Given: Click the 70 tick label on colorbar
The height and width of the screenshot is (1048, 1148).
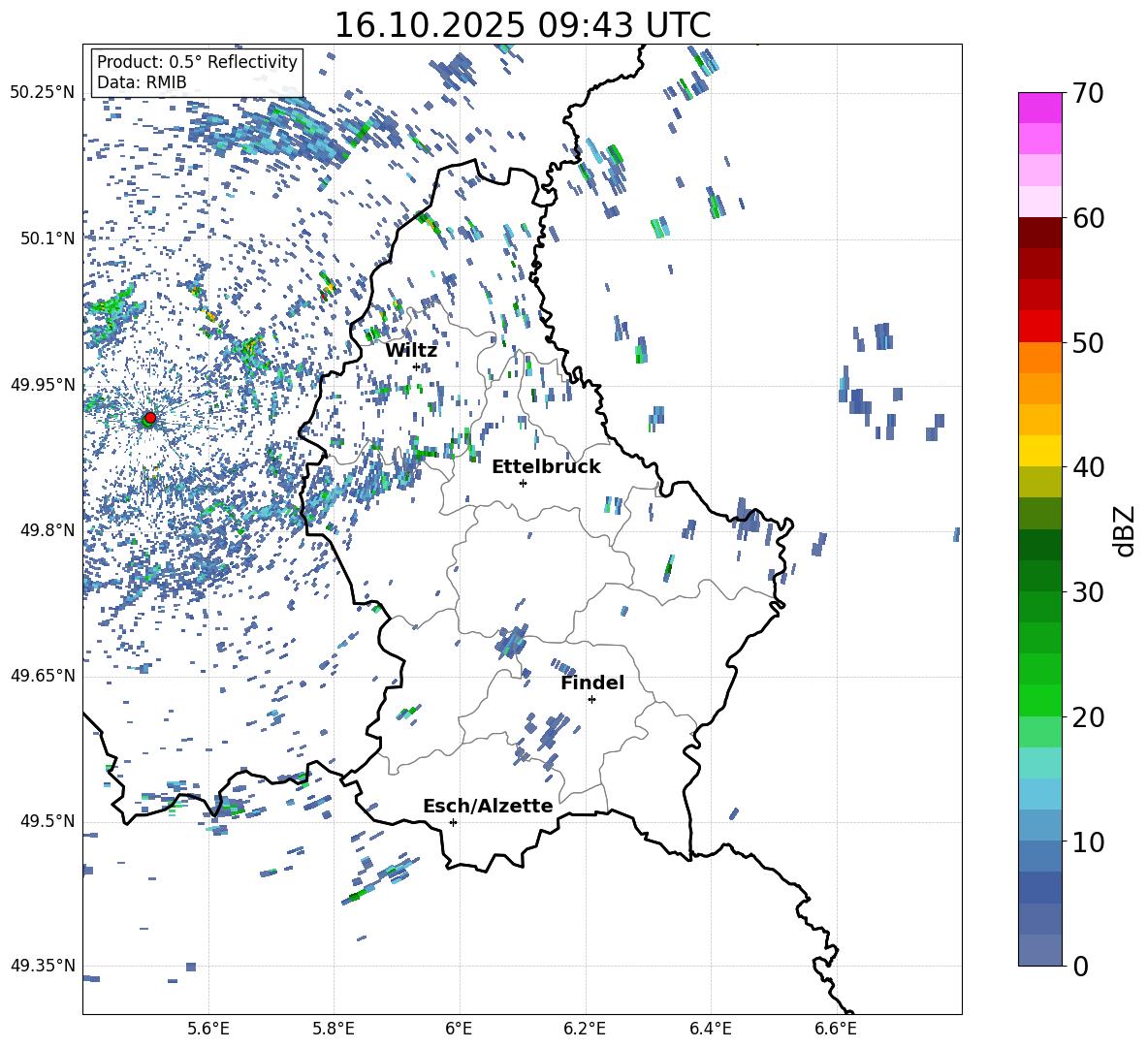Looking at the screenshot, I should point(1092,94).
